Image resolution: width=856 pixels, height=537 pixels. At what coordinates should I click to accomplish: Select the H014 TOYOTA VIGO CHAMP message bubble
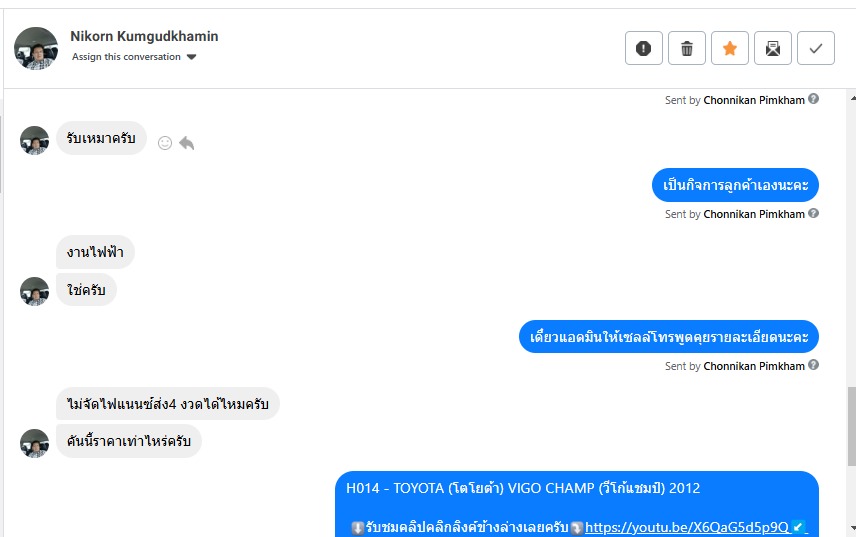pyautogui.click(x=577, y=504)
